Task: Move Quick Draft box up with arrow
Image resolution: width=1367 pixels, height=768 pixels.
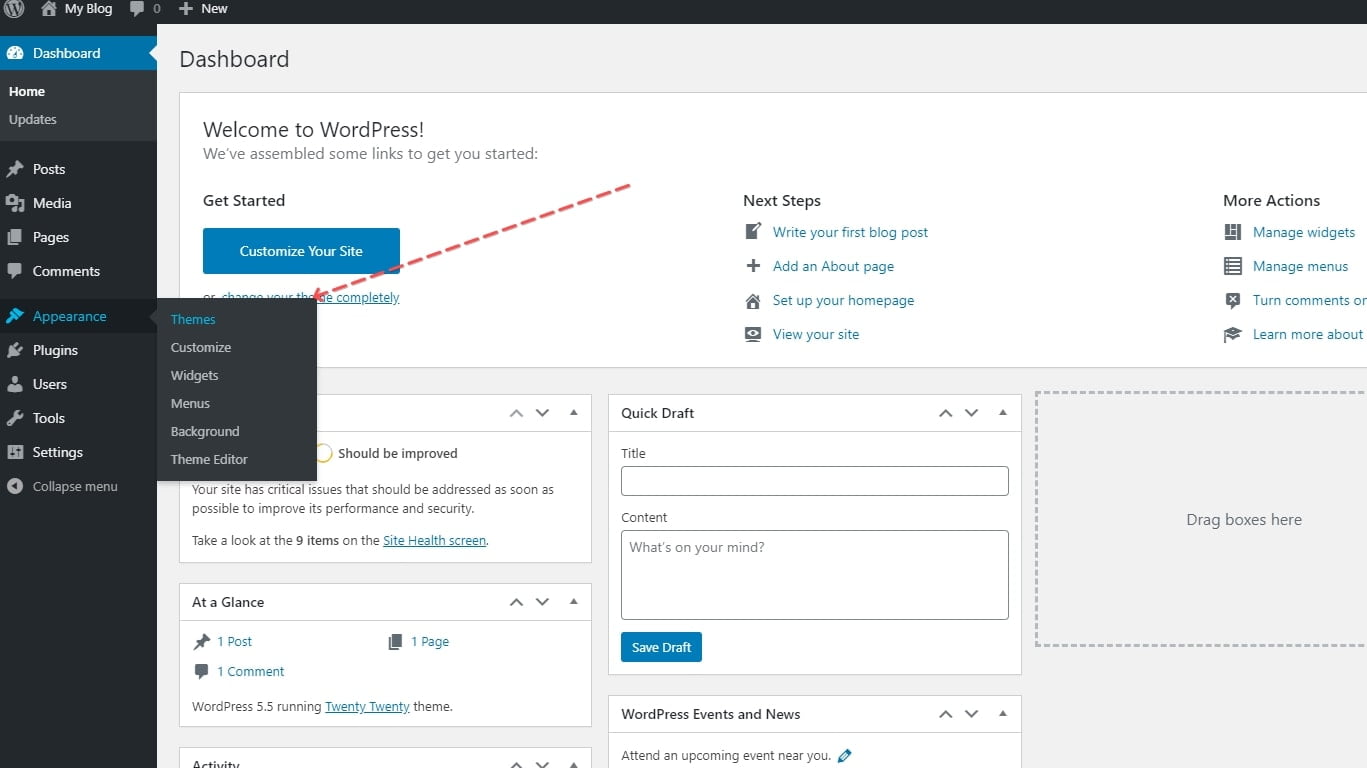Action: point(945,413)
